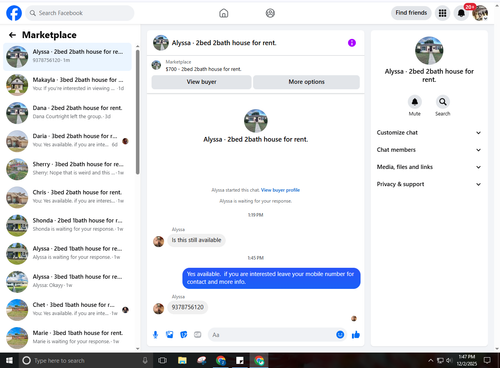500x368 pixels.
Task: Click the $700 2bed 2bath listing link
Action: [x=203, y=69]
